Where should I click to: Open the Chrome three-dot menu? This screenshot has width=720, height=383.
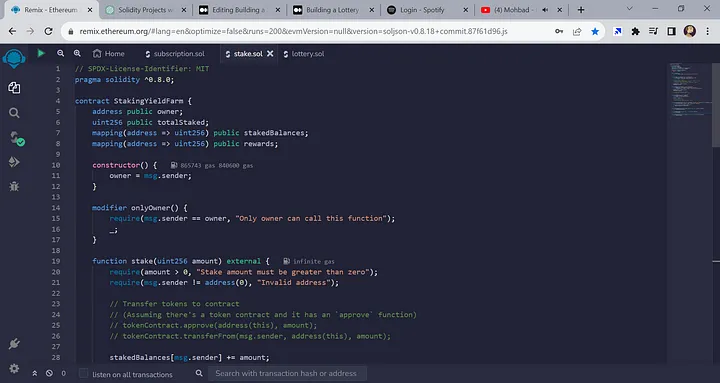pyautogui.click(x=708, y=31)
